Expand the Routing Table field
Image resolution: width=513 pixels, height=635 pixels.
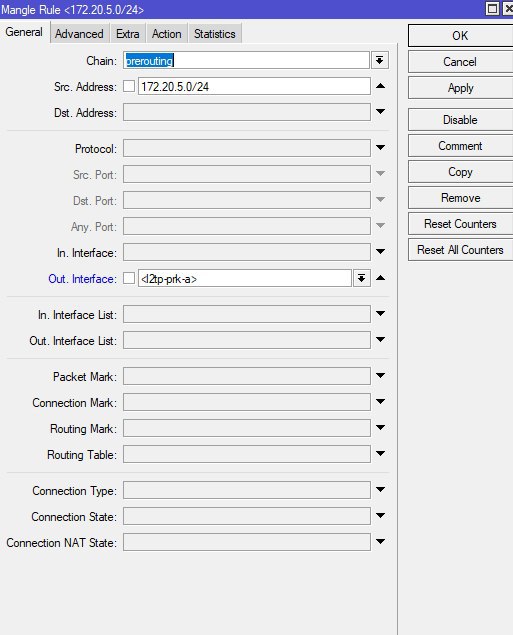point(380,453)
